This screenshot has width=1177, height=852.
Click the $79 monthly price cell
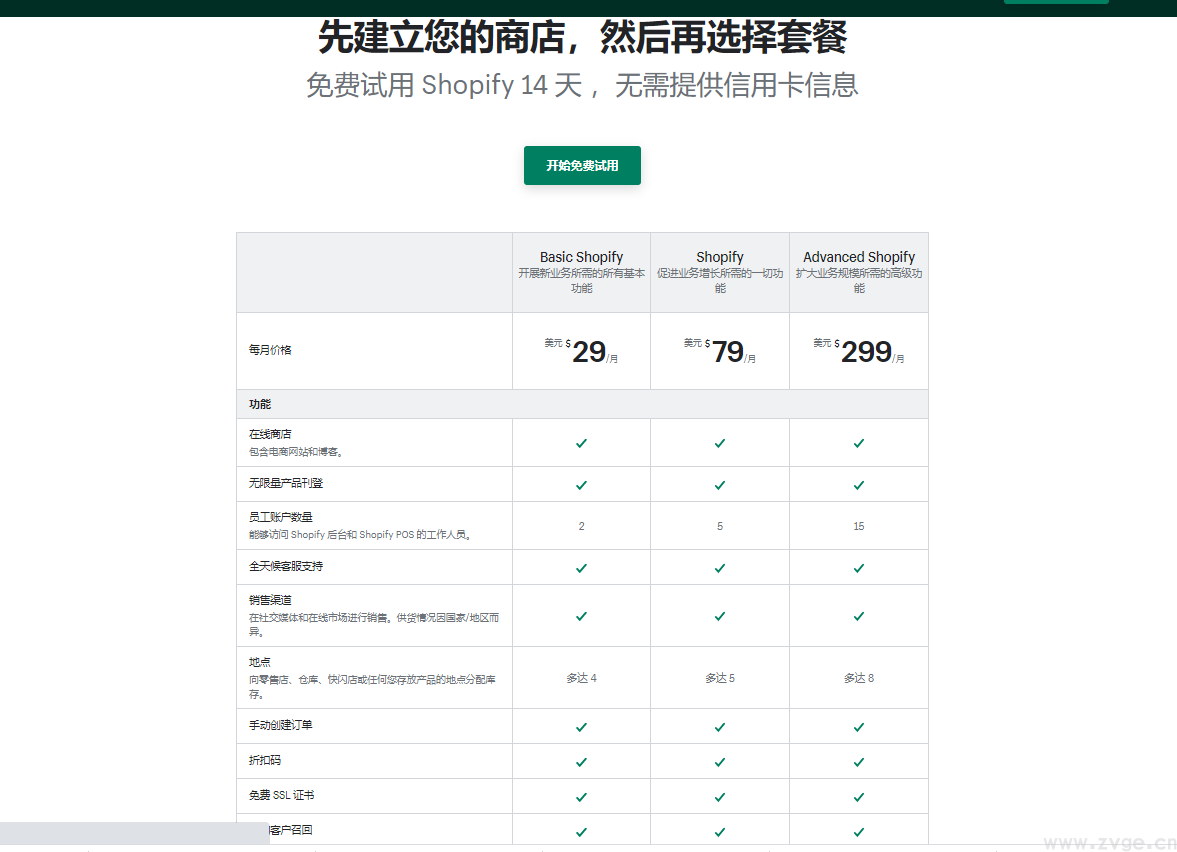pyautogui.click(x=719, y=350)
